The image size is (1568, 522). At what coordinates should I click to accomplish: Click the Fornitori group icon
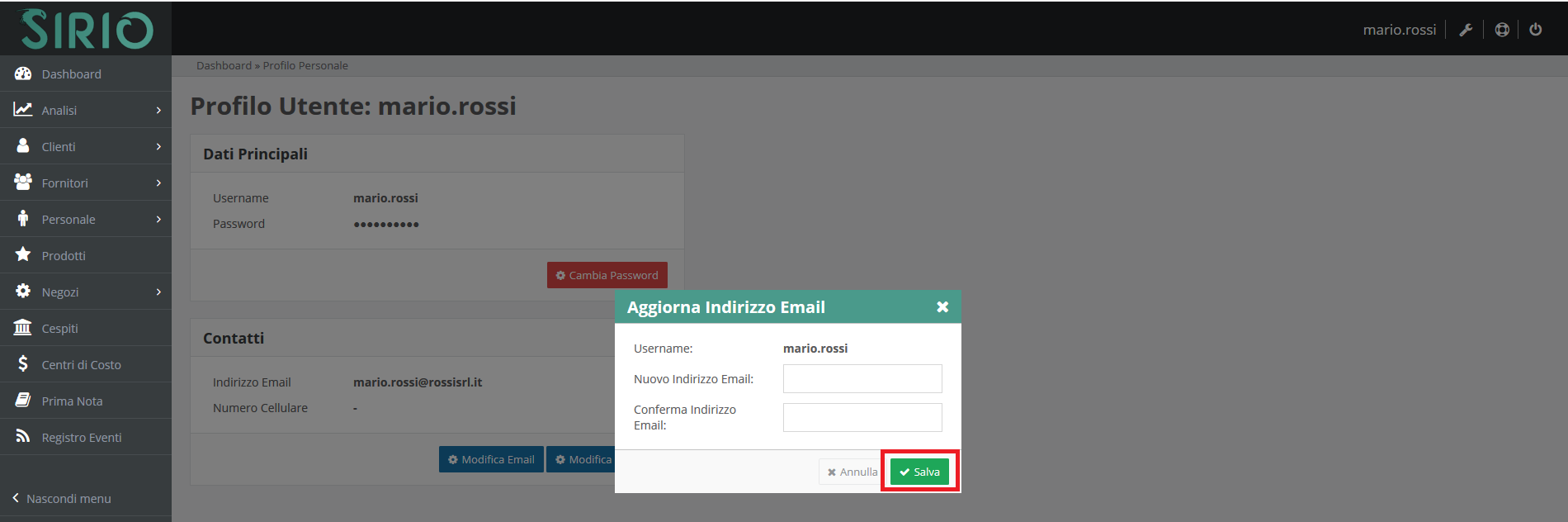23,182
